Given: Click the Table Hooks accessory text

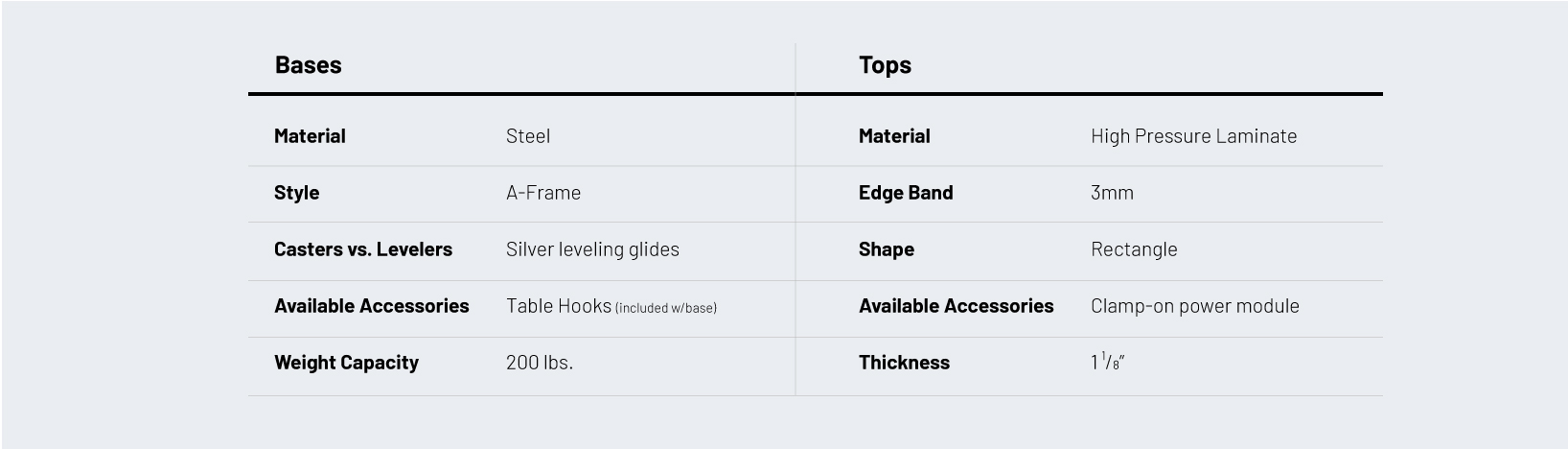Looking at the screenshot, I should pyautogui.click(x=559, y=306).
